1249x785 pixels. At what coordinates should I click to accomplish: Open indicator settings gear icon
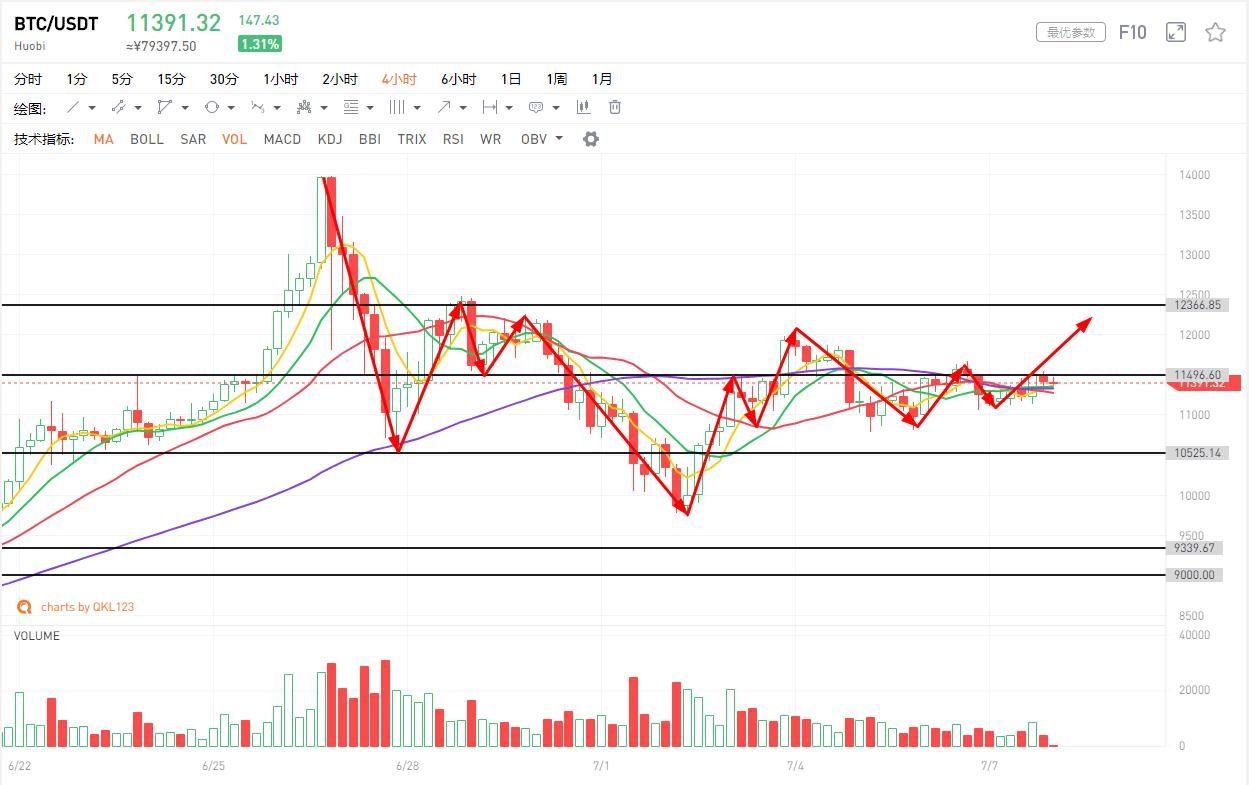tap(591, 139)
